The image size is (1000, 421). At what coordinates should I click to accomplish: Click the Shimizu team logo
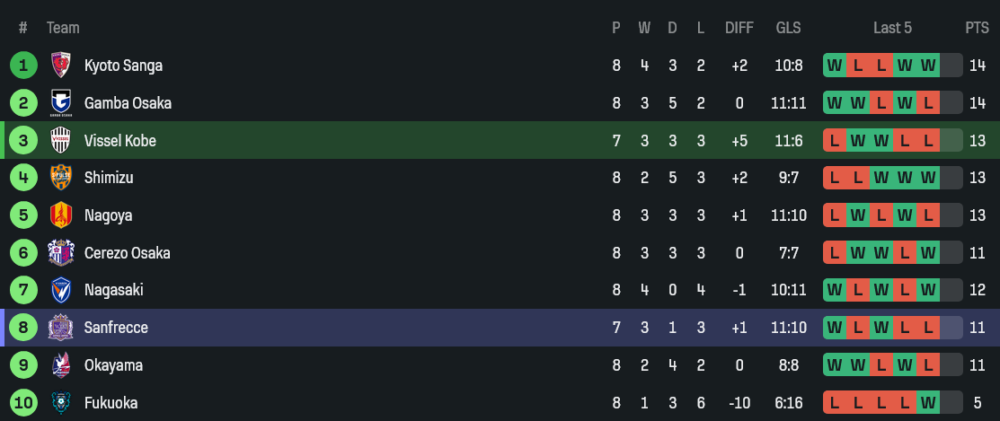point(61,178)
